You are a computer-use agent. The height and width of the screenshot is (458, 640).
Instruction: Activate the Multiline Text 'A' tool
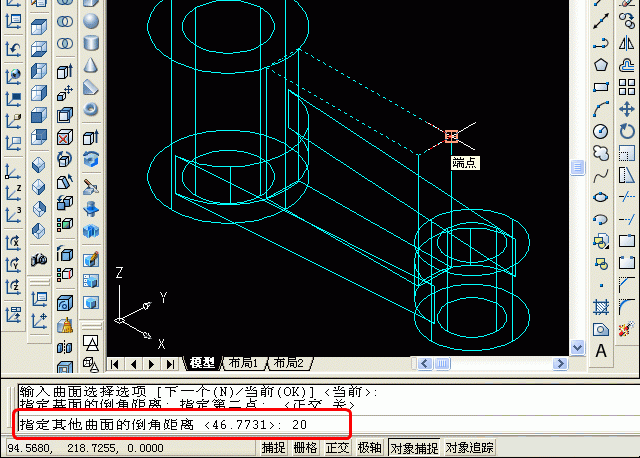601,350
